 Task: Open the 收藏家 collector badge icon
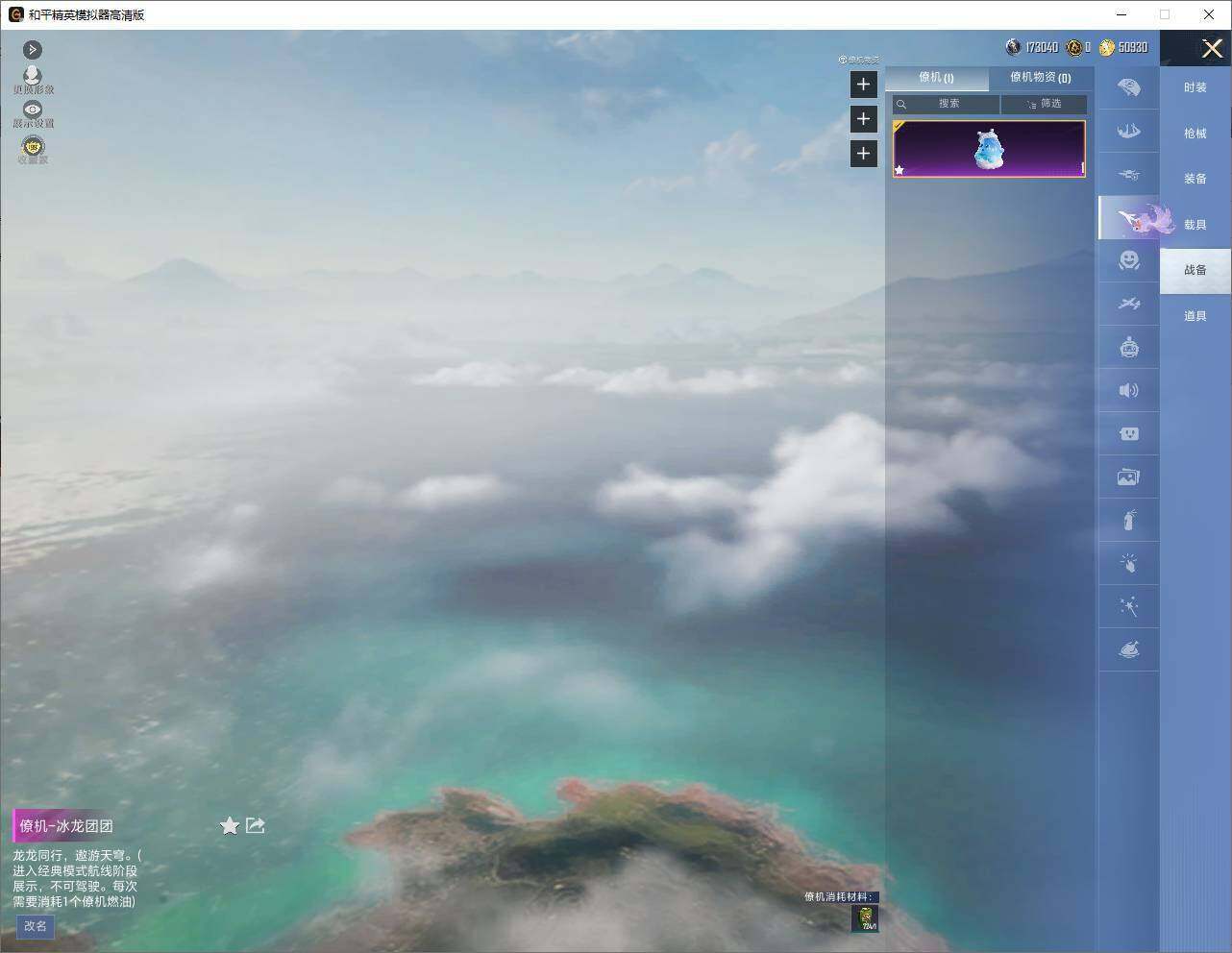33,149
